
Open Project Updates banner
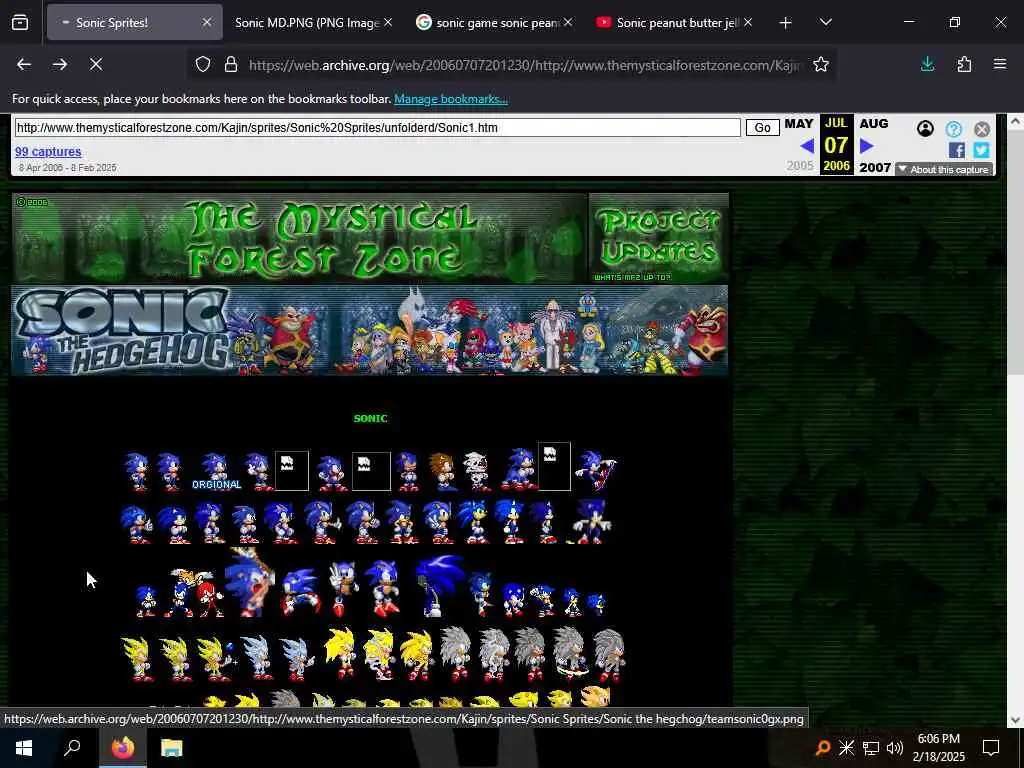[x=659, y=238]
